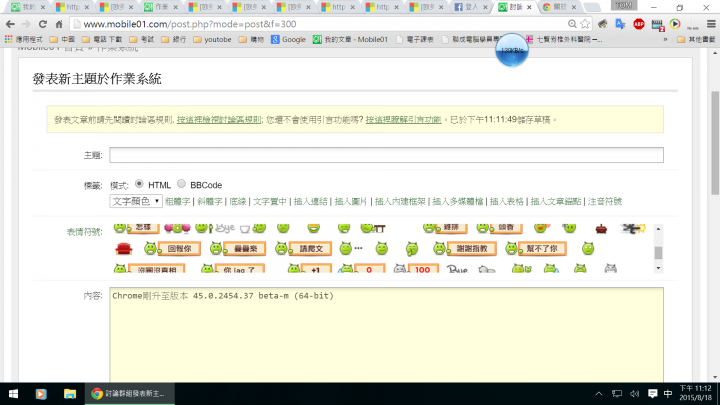The image size is (720, 405).
Task: Insert the 謝謝指教 emoticon
Action: [465, 249]
